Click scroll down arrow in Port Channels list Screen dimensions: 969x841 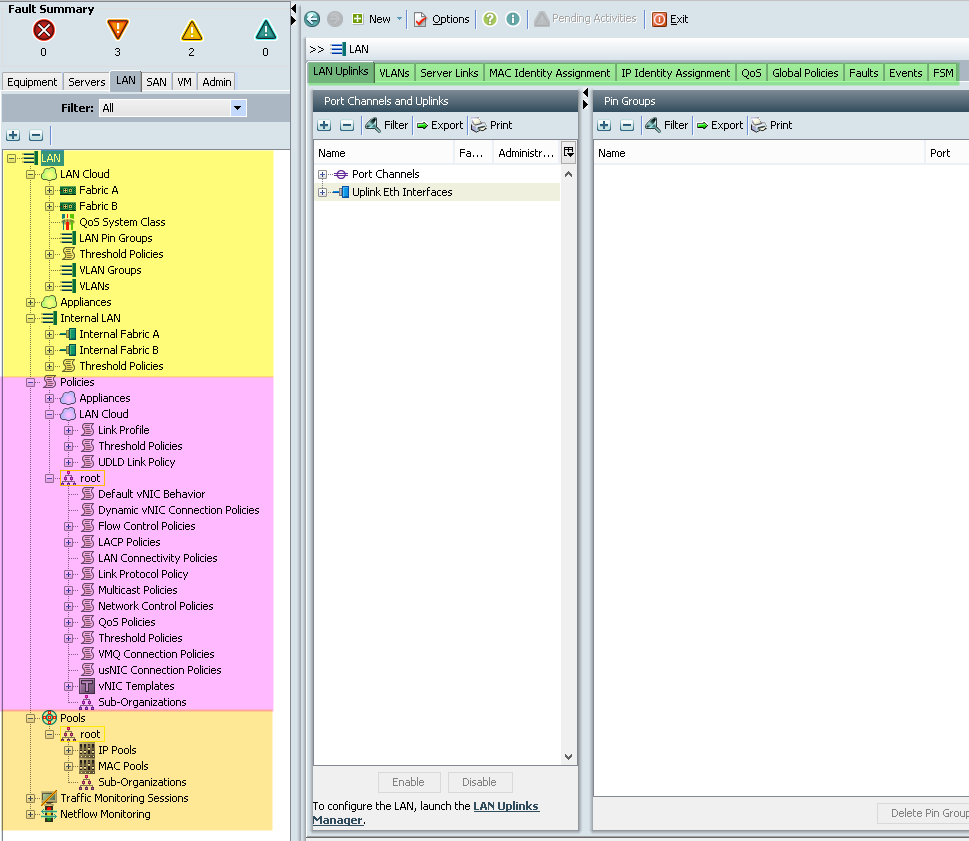[x=568, y=757]
